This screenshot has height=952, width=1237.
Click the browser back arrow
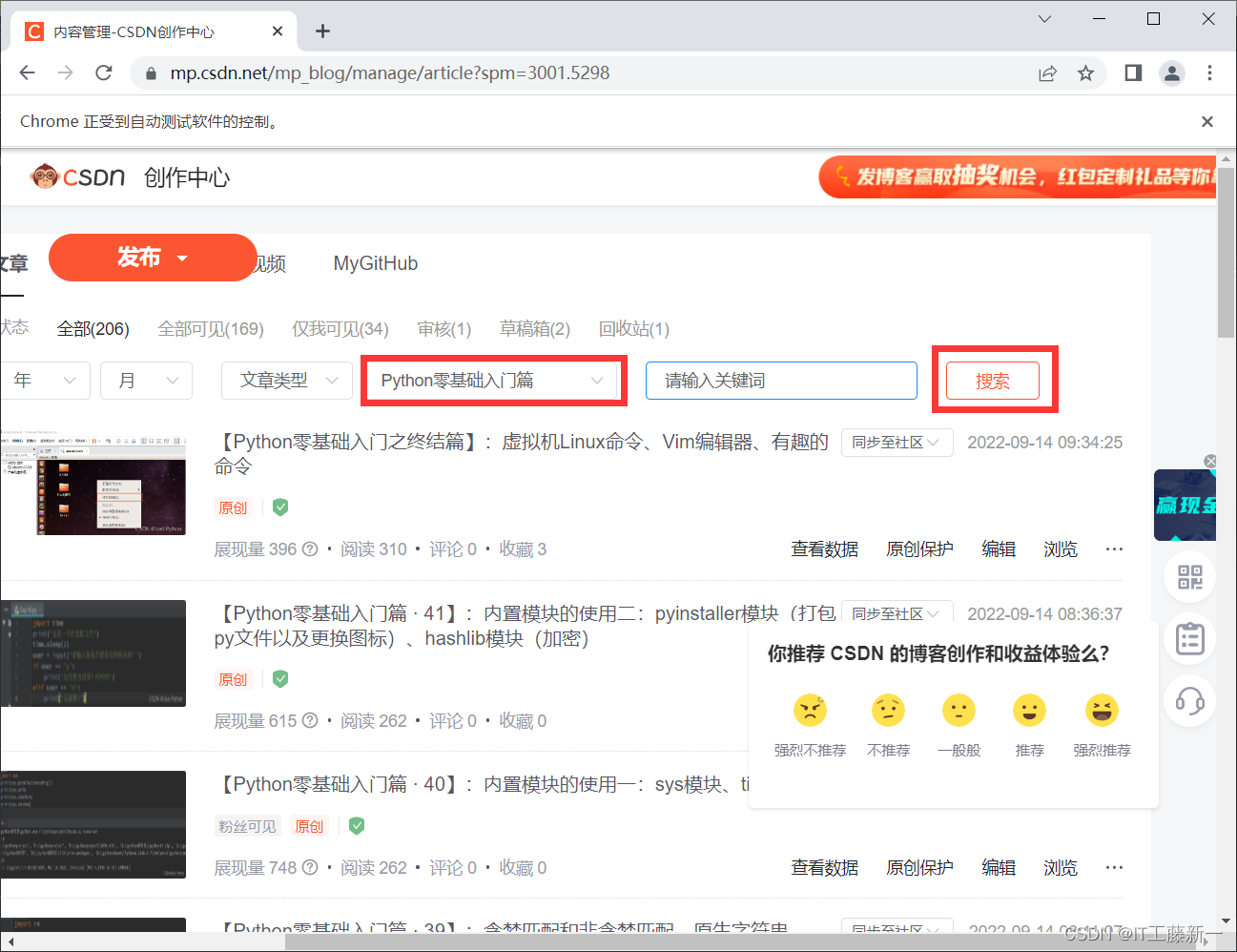coord(27,72)
